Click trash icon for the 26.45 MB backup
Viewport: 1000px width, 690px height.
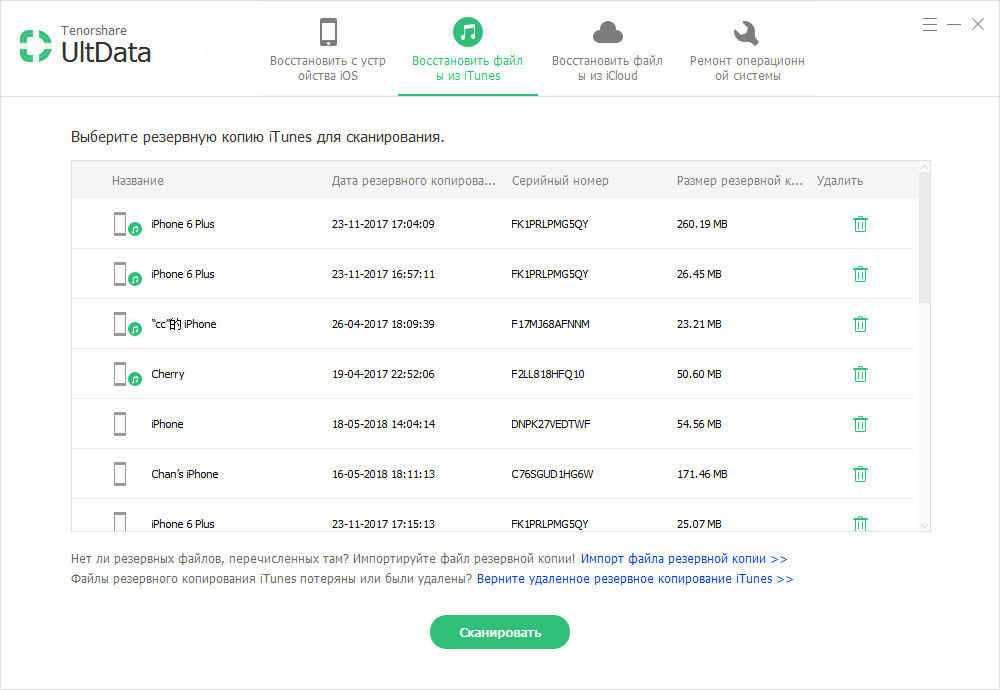(x=859, y=274)
